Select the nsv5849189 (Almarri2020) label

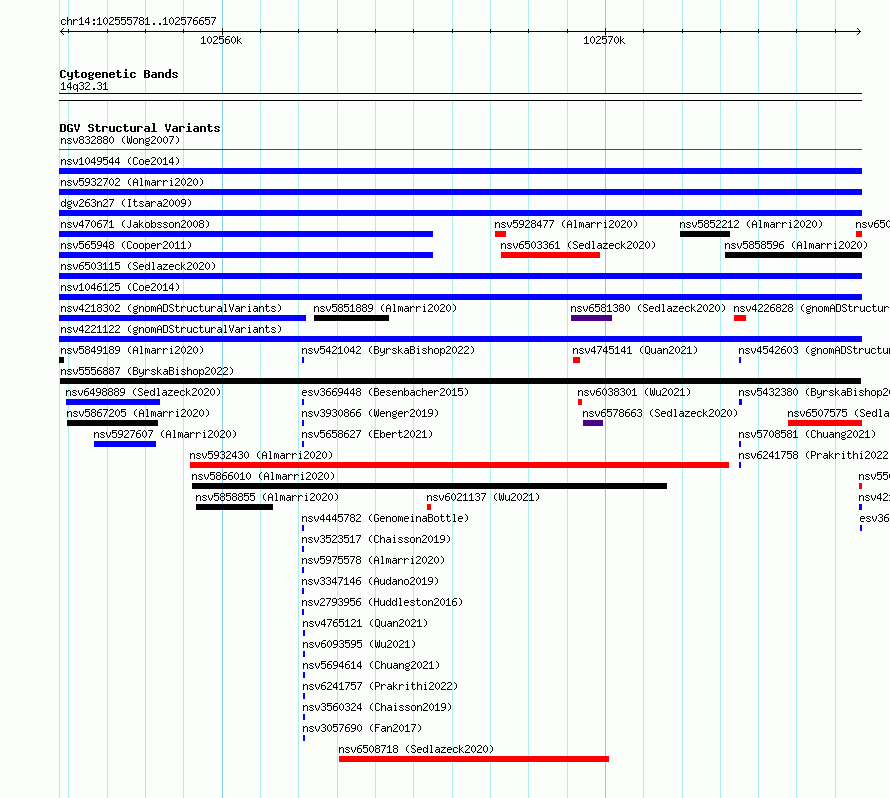pyautogui.click(x=132, y=350)
